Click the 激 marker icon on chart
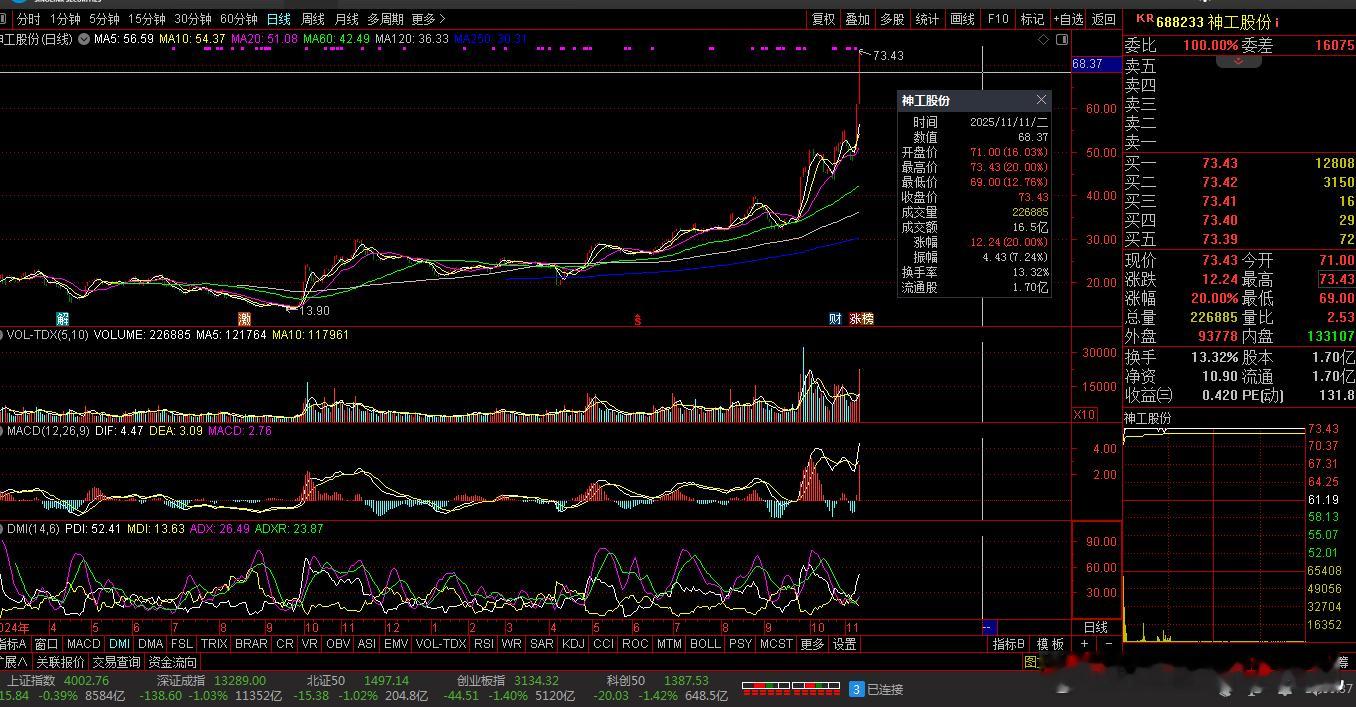1356x707 pixels. [244, 319]
